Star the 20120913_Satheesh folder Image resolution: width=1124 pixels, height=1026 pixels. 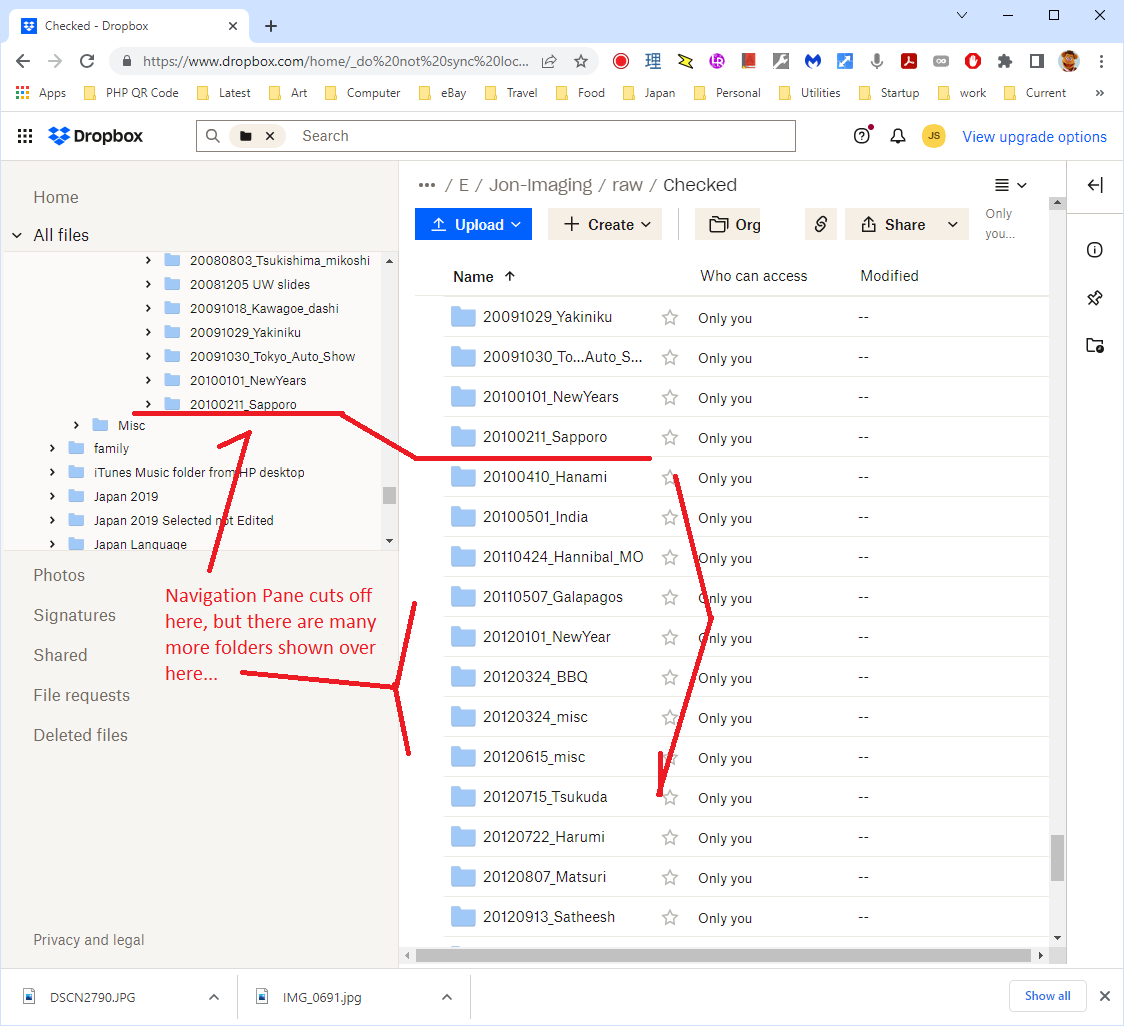coord(670,918)
